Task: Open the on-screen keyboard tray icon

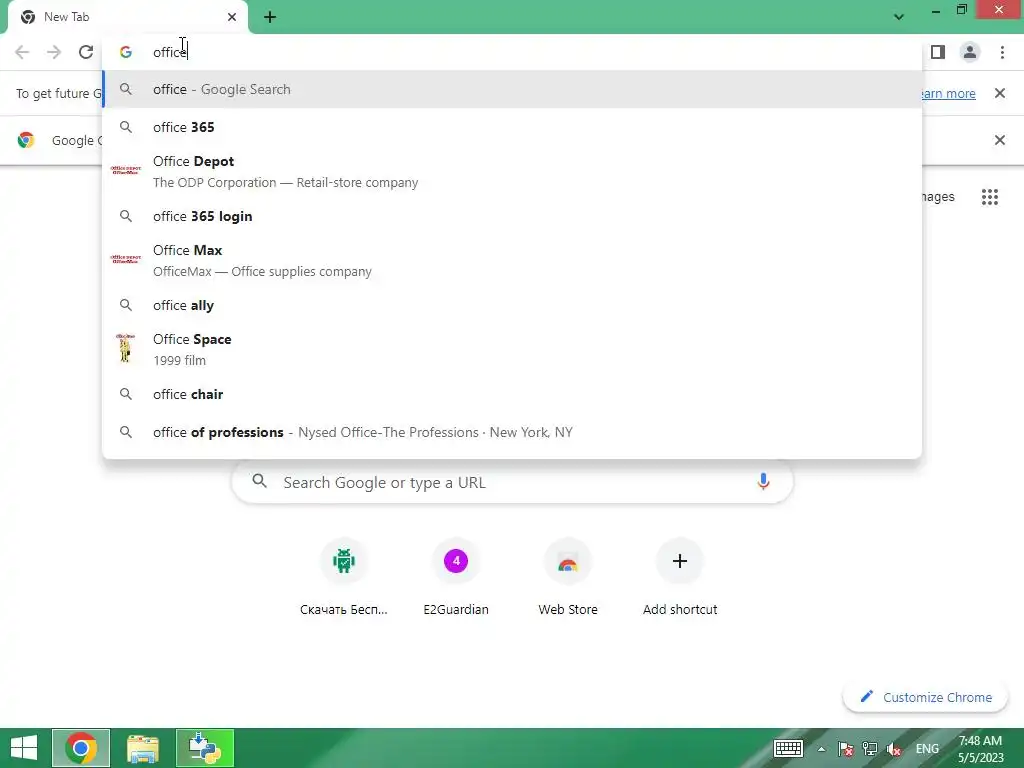Action: (788, 748)
